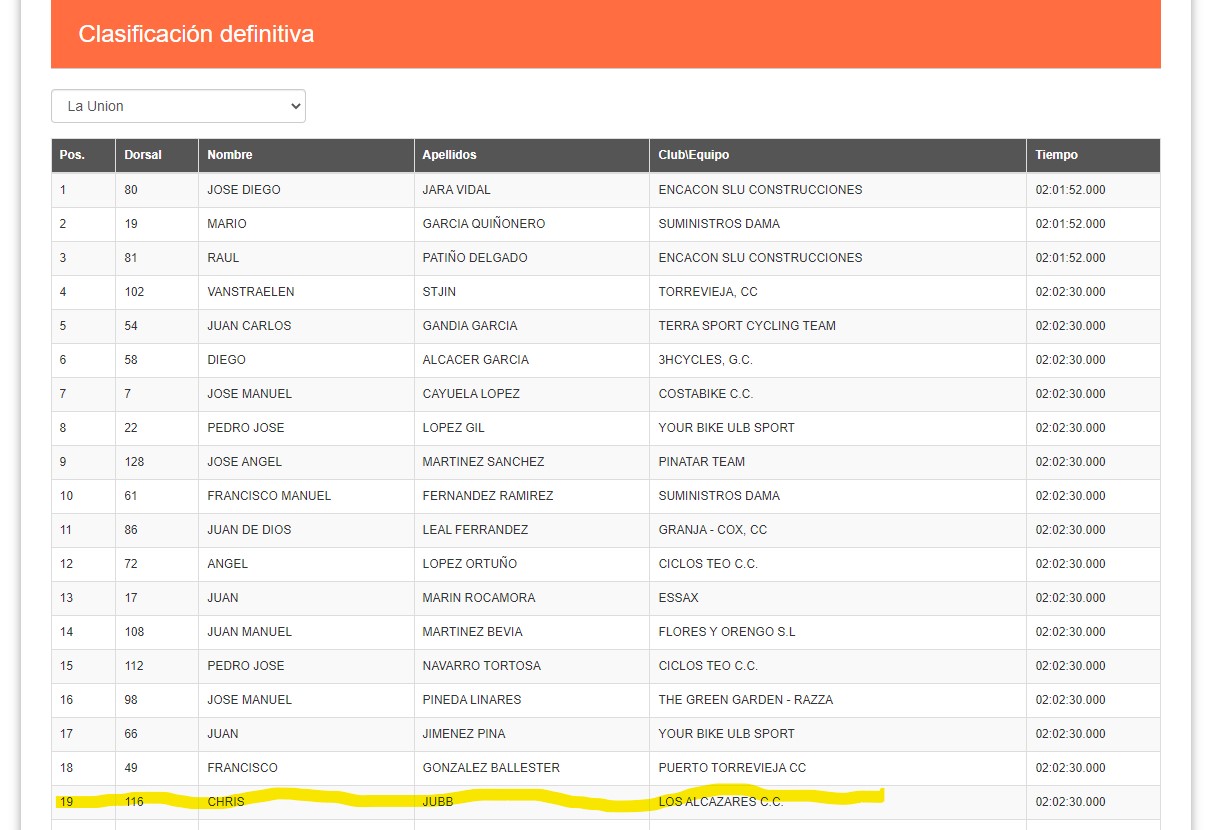Viewport: 1210px width, 830px height.
Task: Select FERNANDEZ RAMIREZ surname
Action: coord(488,496)
